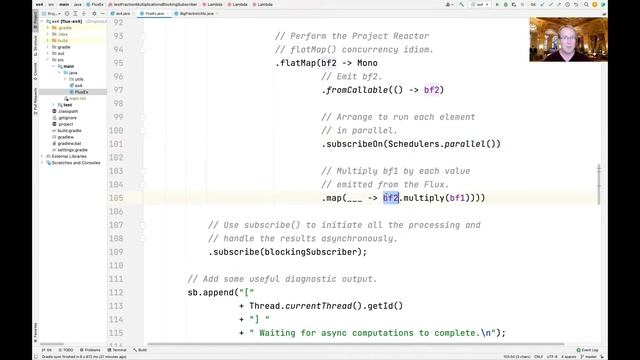Click the testFractionMultiplicationsBlockingSubscriber breadcrumb
The height and width of the screenshot is (360, 640).
pos(153,4)
